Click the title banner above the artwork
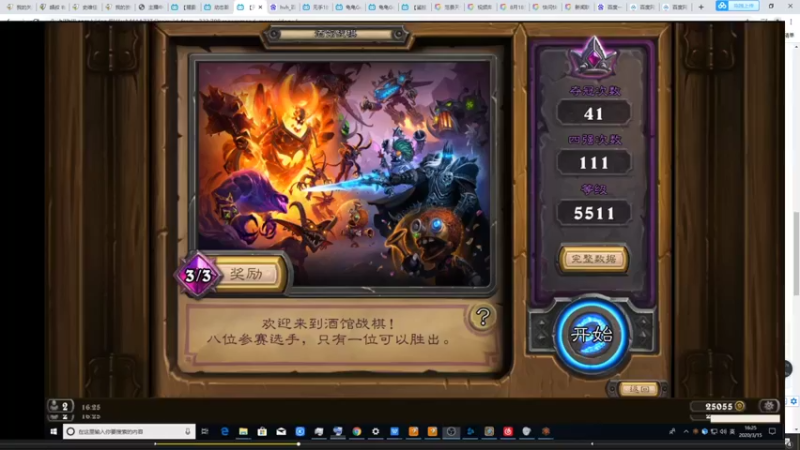This screenshot has height=450, width=800. (x=336, y=34)
